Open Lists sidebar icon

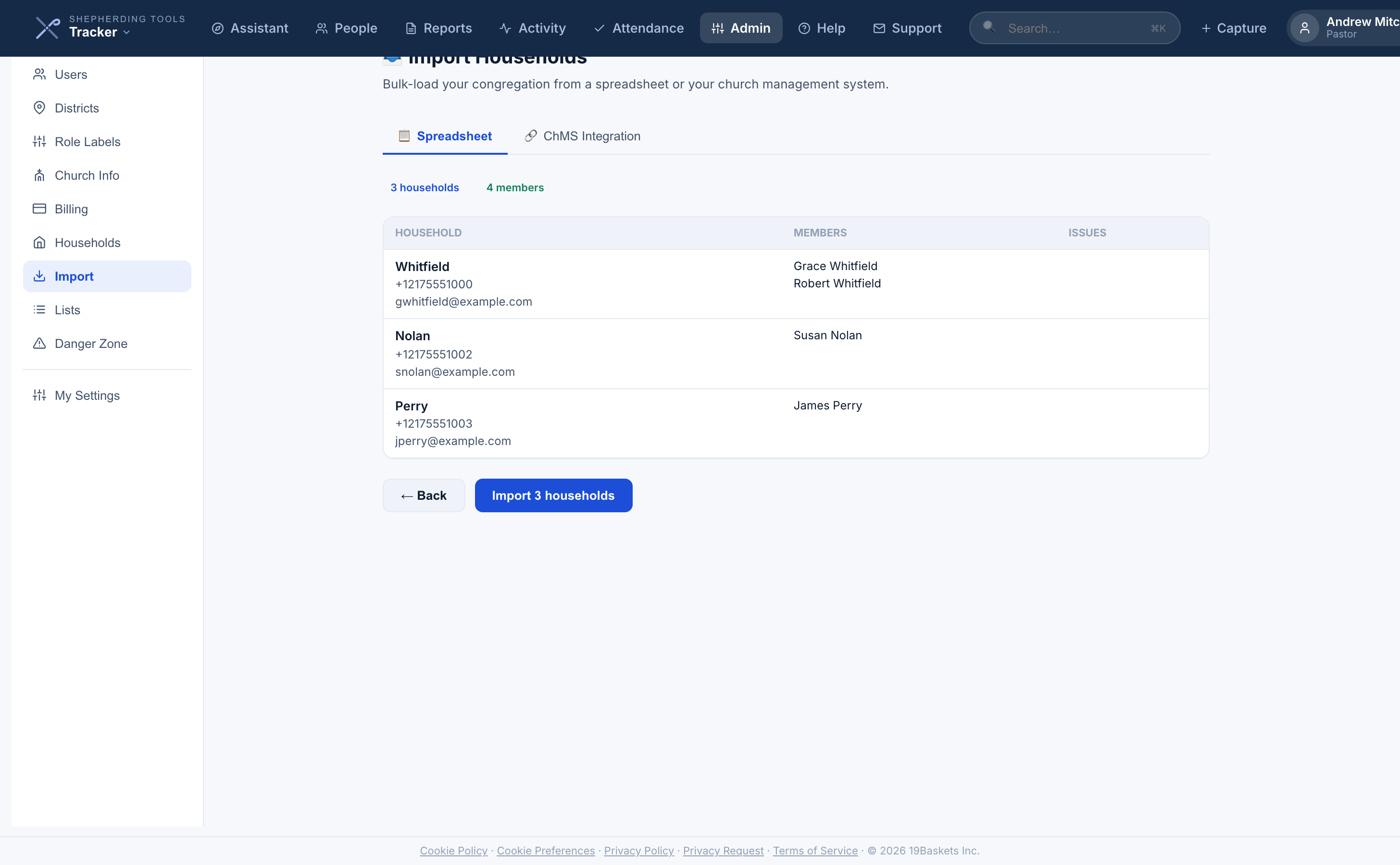pos(39,310)
